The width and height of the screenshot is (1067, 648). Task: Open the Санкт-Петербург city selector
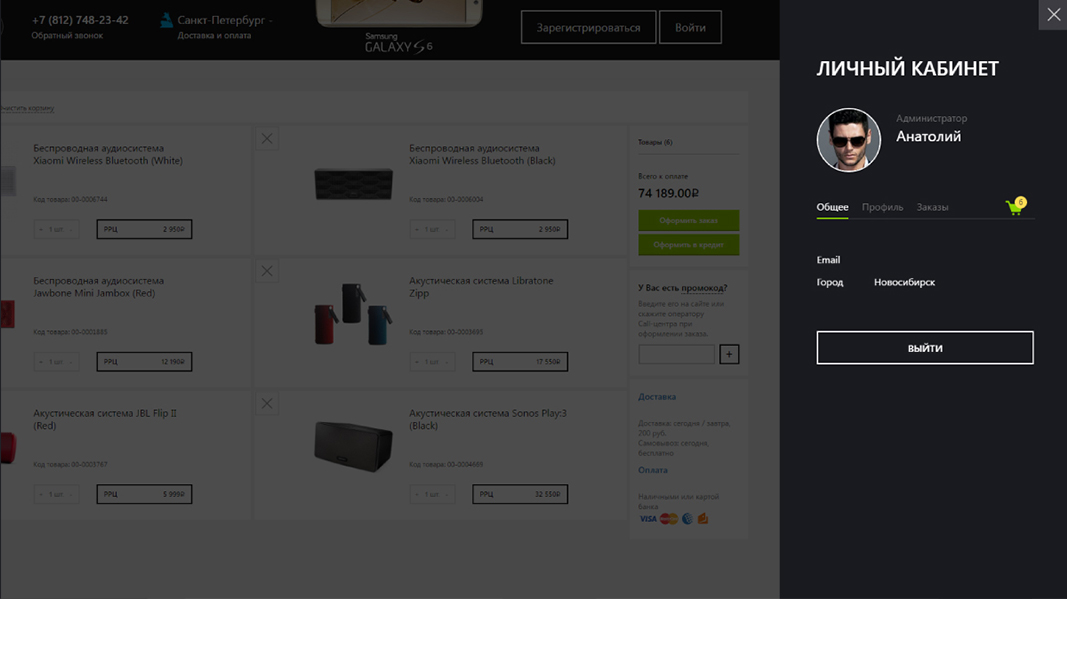coord(225,20)
